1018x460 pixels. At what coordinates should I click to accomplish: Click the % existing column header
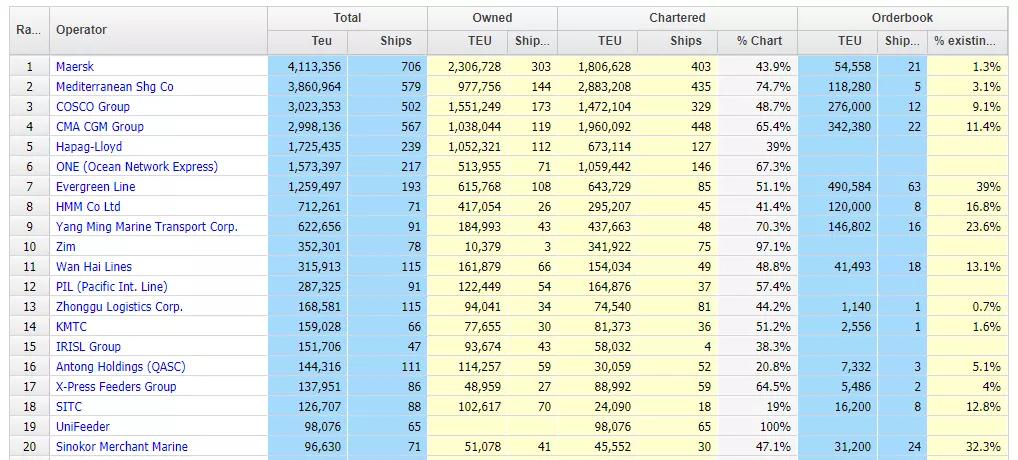pyautogui.click(x=965, y=41)
